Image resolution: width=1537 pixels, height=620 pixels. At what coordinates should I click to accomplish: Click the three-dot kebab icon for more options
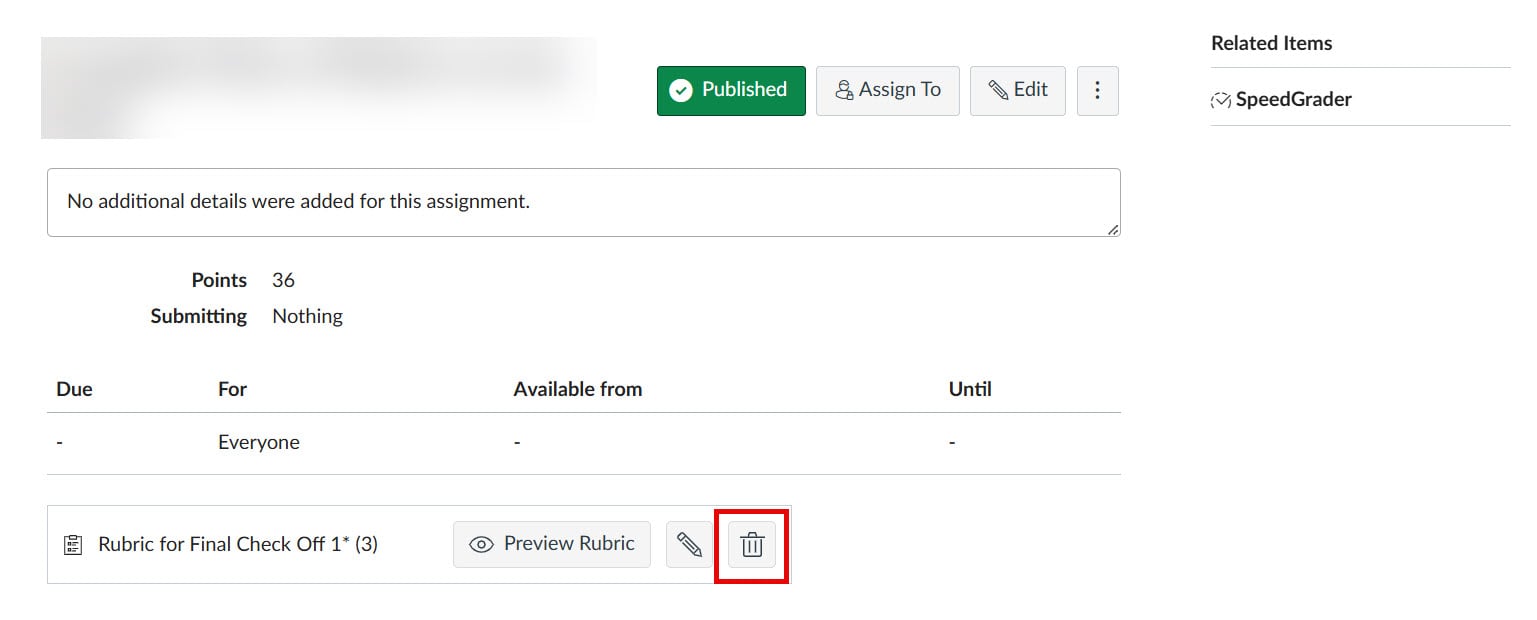(1097, 90)
